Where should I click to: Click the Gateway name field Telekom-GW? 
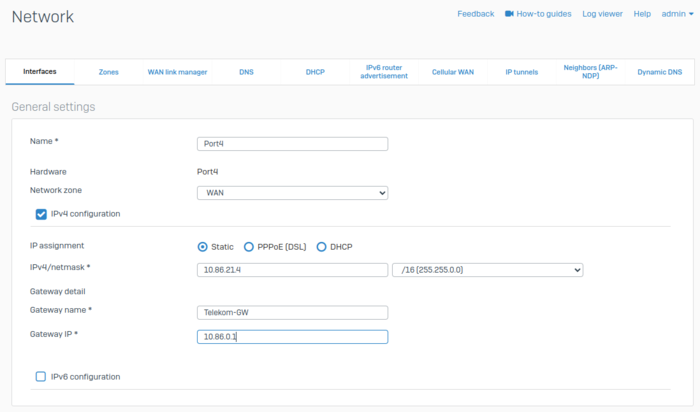[292, 312]
